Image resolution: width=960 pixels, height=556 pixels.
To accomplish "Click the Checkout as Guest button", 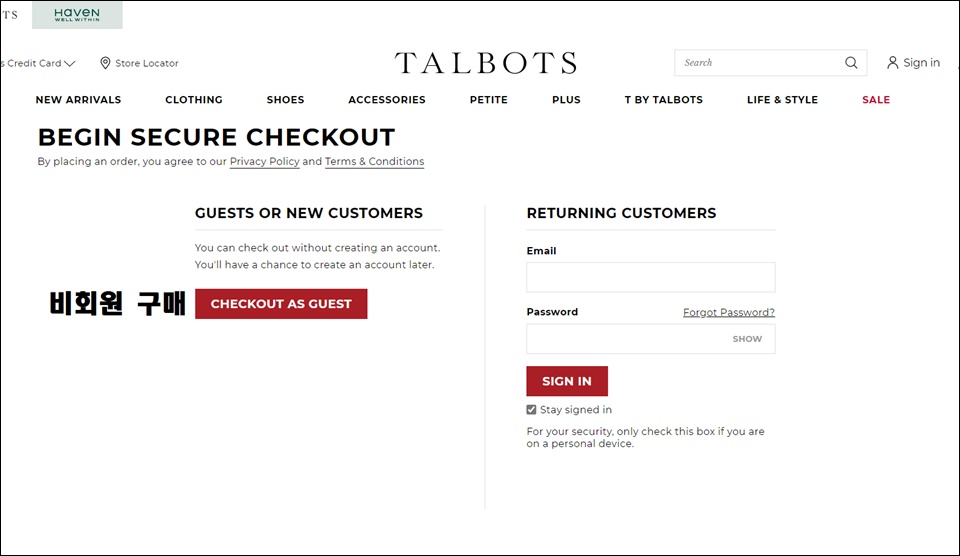I will [281, 304].
